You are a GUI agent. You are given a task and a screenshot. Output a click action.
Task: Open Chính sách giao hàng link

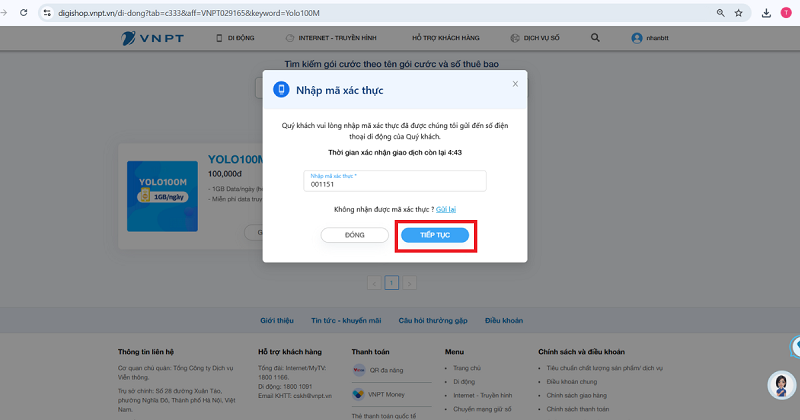point(577,396)
